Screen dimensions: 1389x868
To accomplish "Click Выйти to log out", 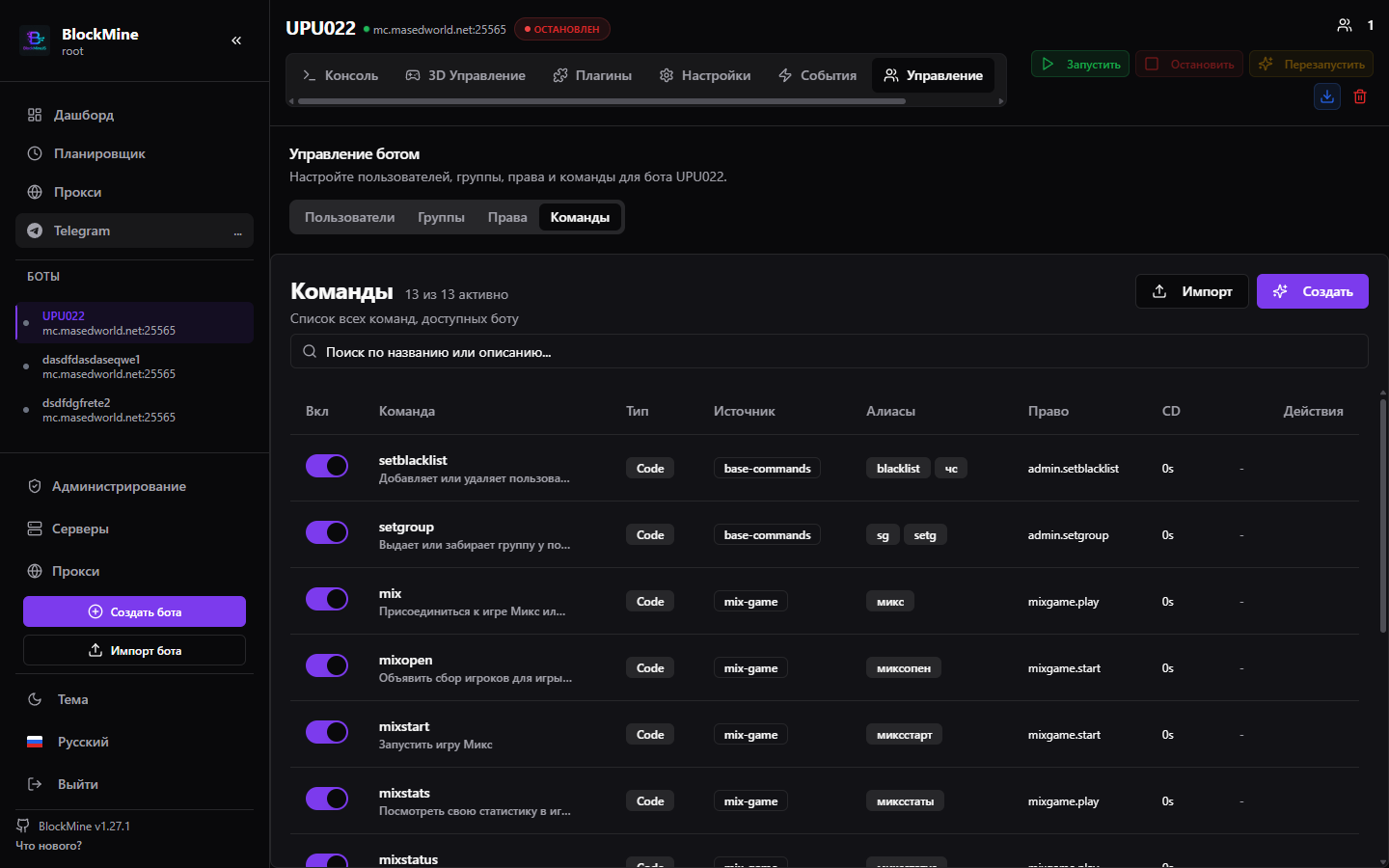I will tap(134, 784).
